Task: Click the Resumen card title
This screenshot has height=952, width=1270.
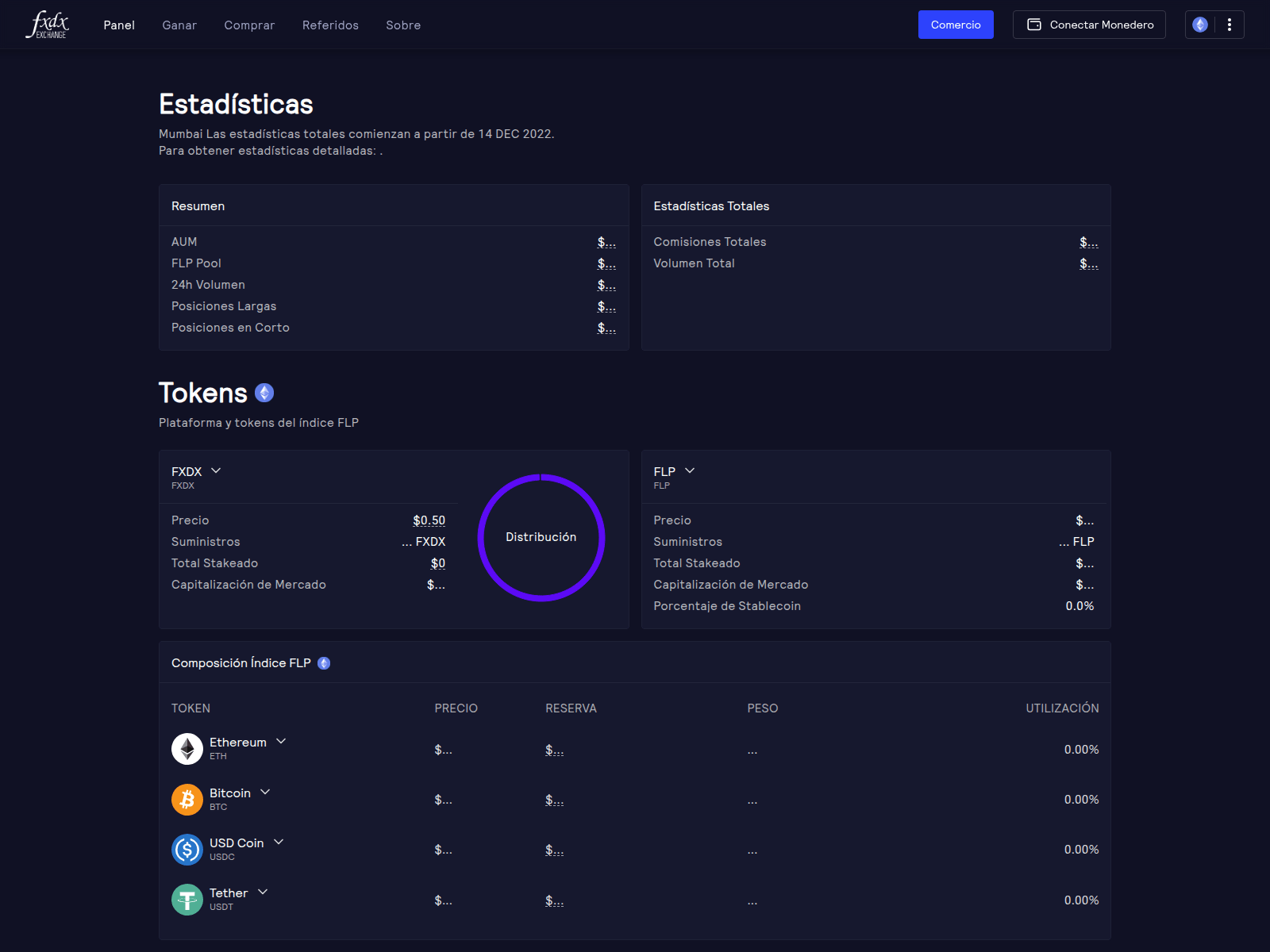Action: (x=198, y=206)
